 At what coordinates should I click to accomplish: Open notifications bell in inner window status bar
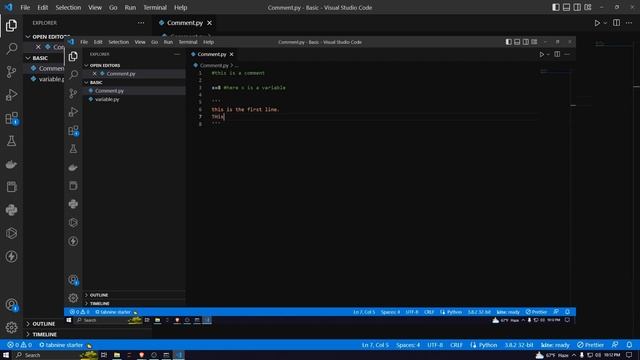point(567,312)
